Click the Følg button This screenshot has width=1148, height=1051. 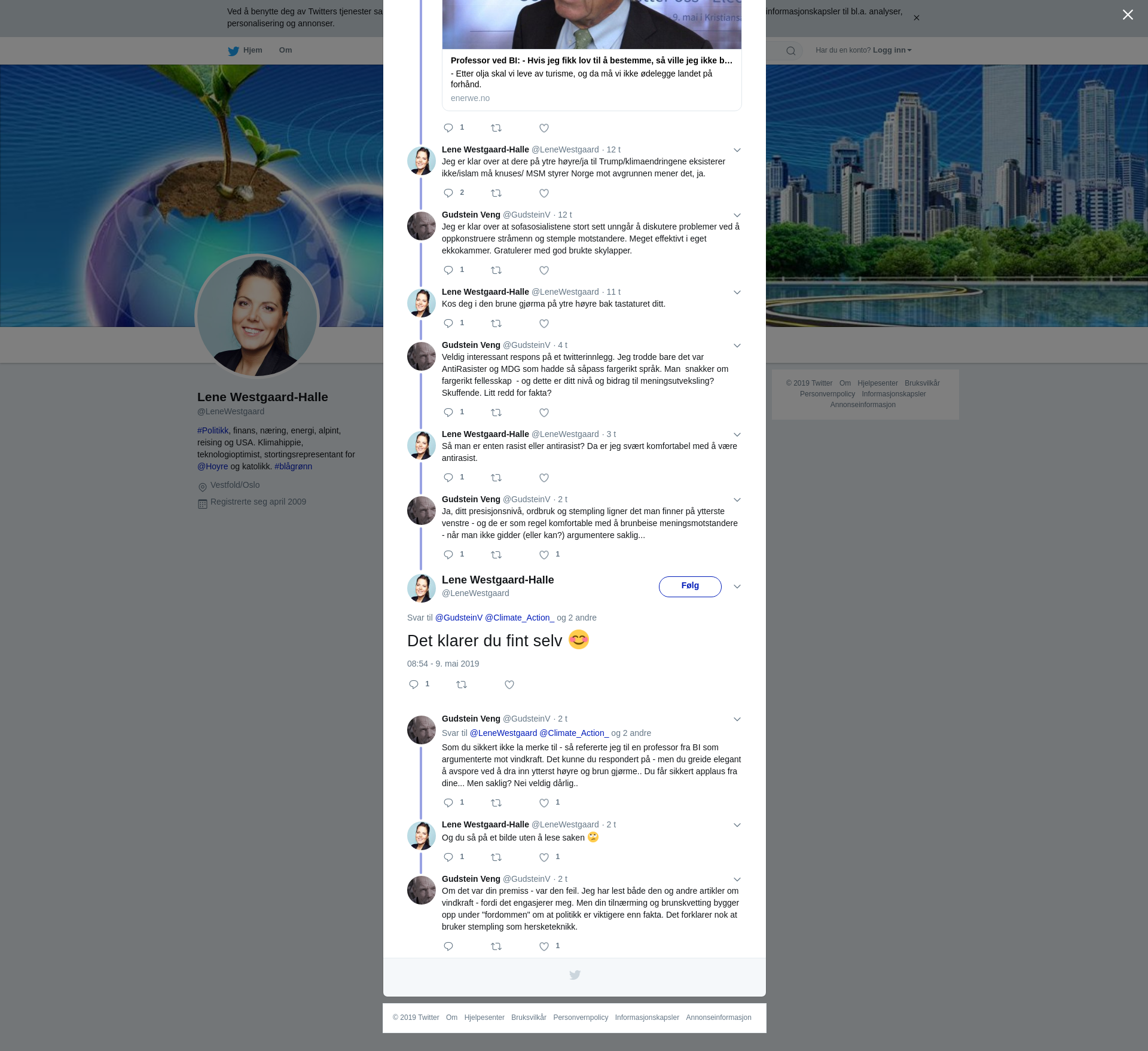(690, 586)
